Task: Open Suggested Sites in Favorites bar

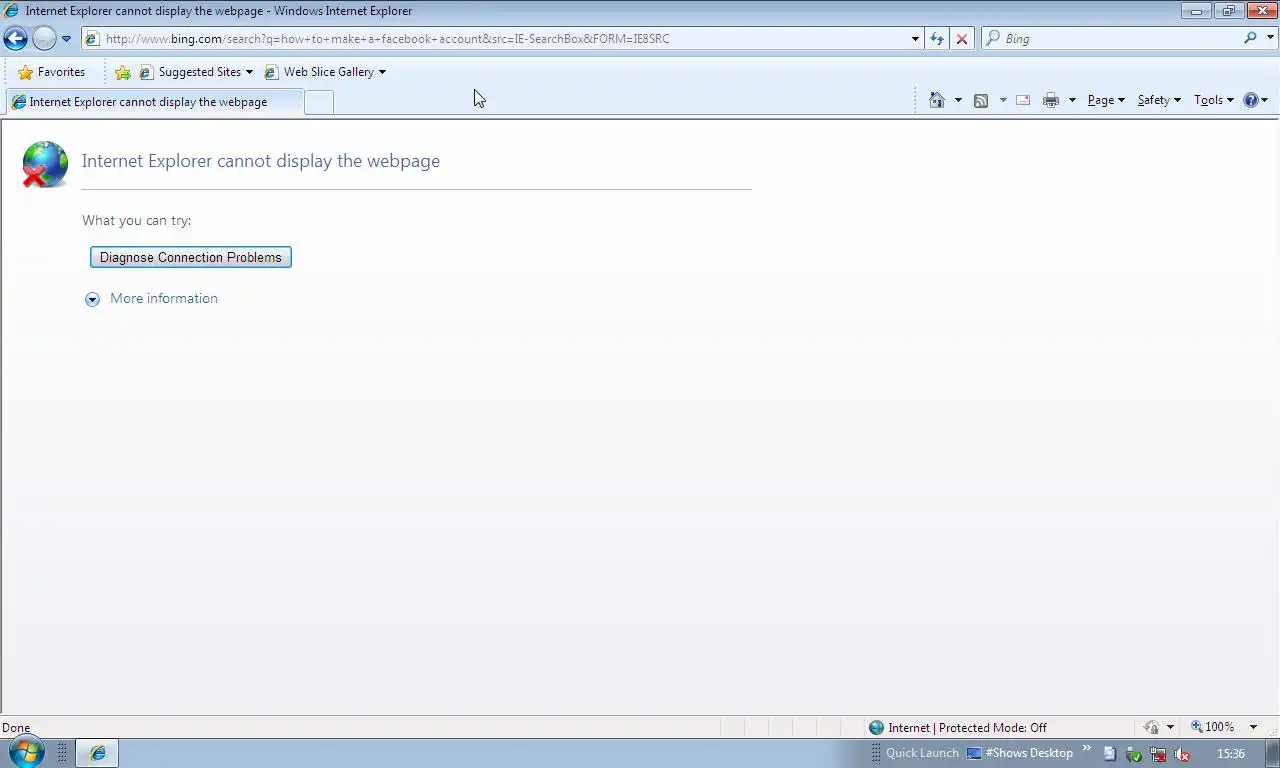Action: (196, 72)
